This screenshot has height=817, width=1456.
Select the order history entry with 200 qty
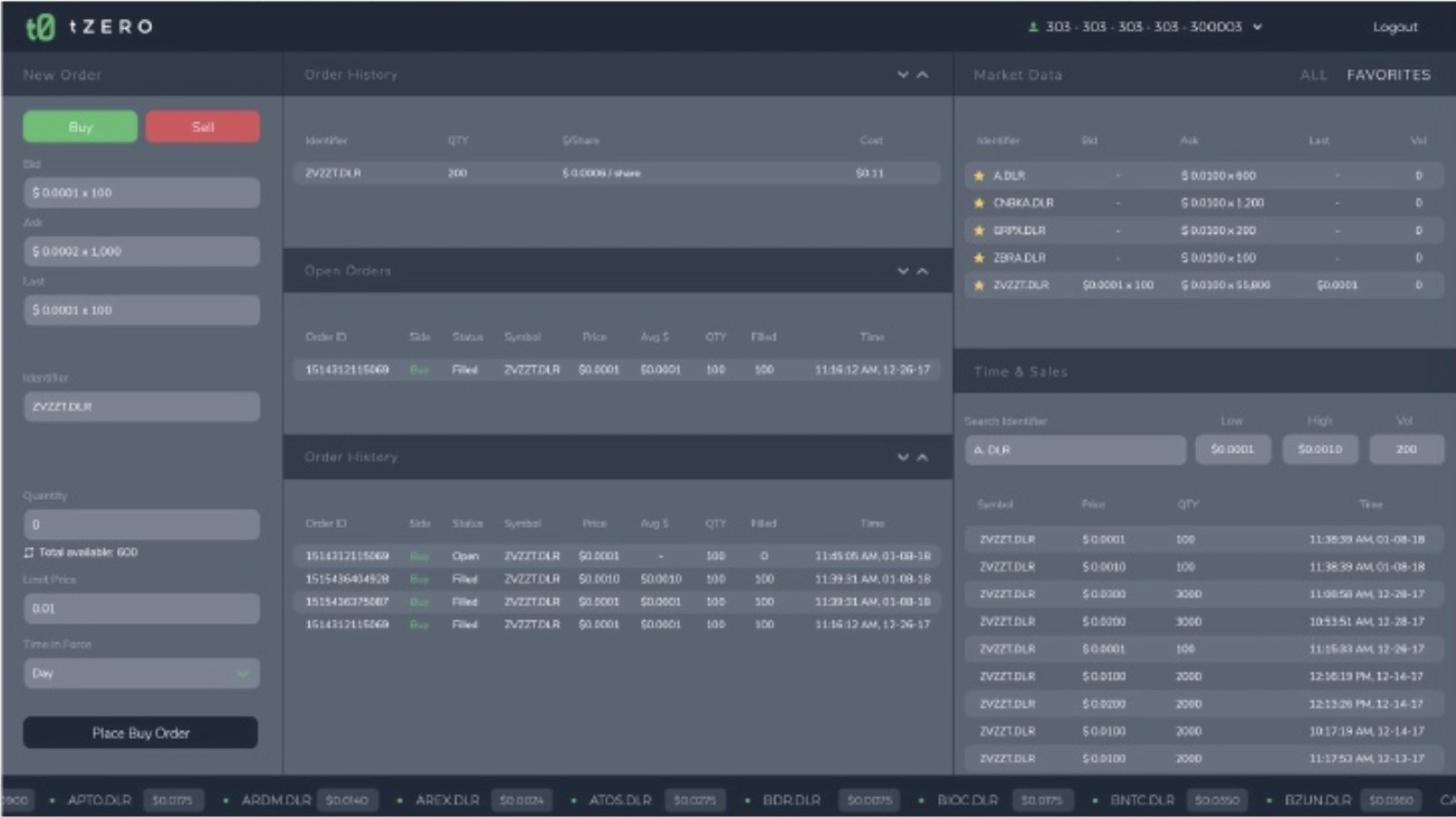[x=617, y=173]
